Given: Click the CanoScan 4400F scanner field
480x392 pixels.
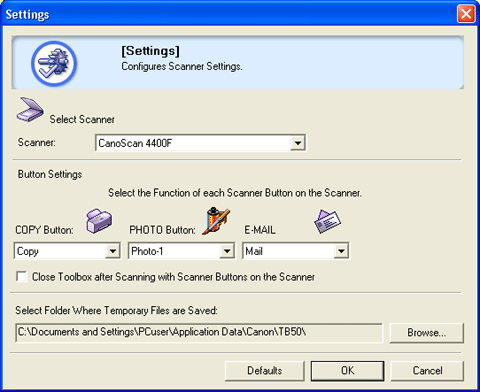Looking at the screenshot, I should [201, 143].
